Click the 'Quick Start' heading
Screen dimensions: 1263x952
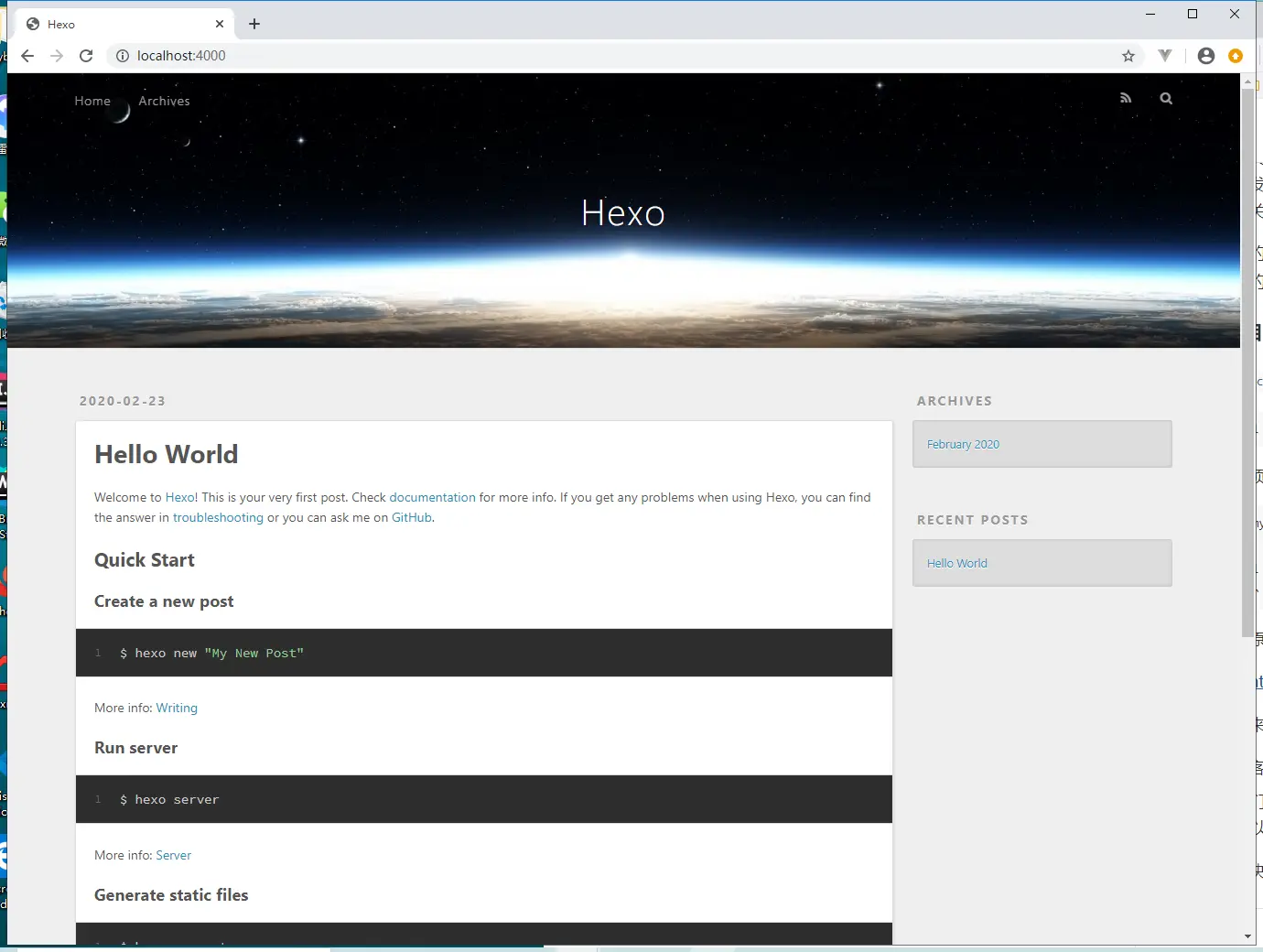[145, 560]
